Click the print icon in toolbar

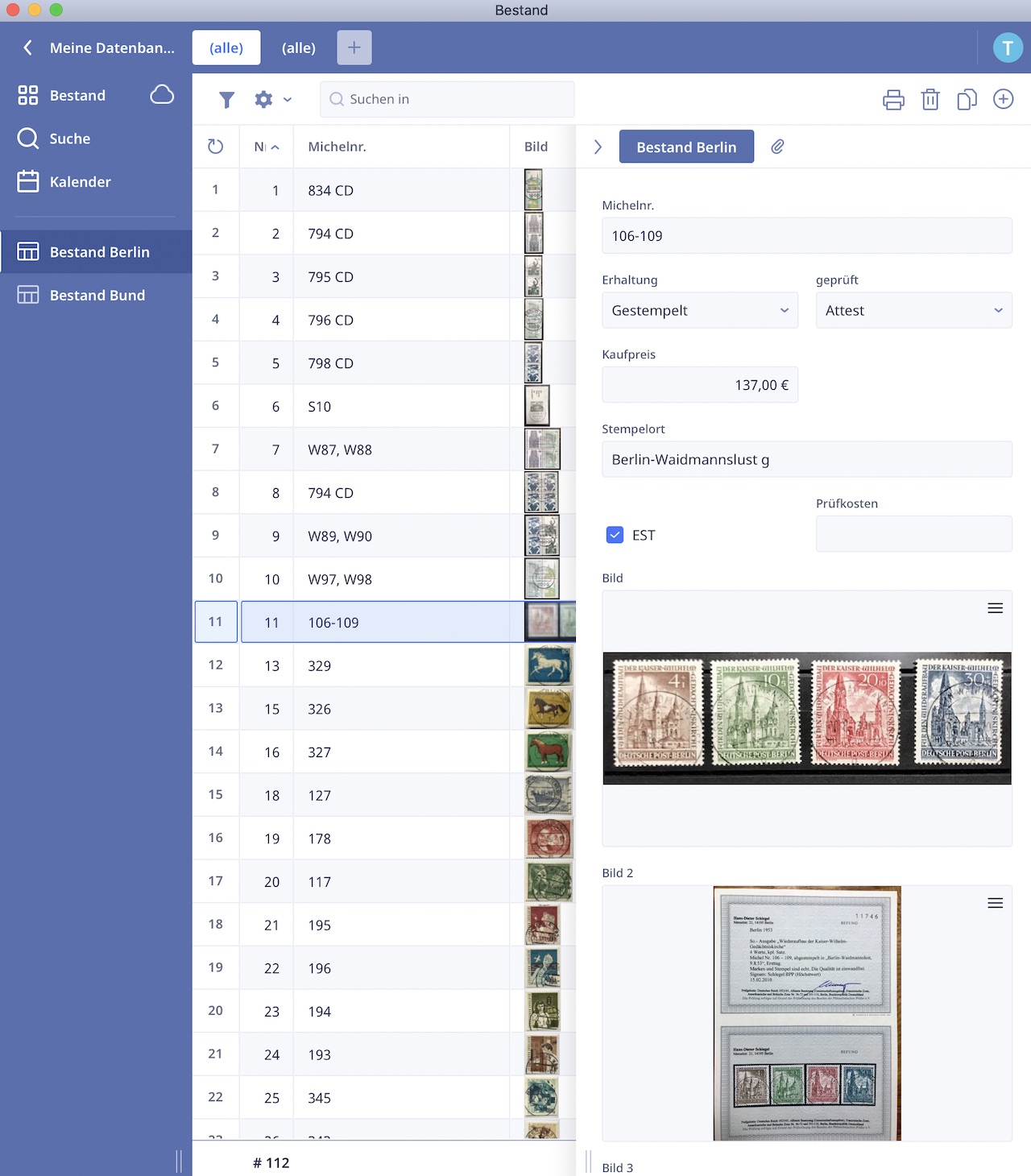(893, 100)
